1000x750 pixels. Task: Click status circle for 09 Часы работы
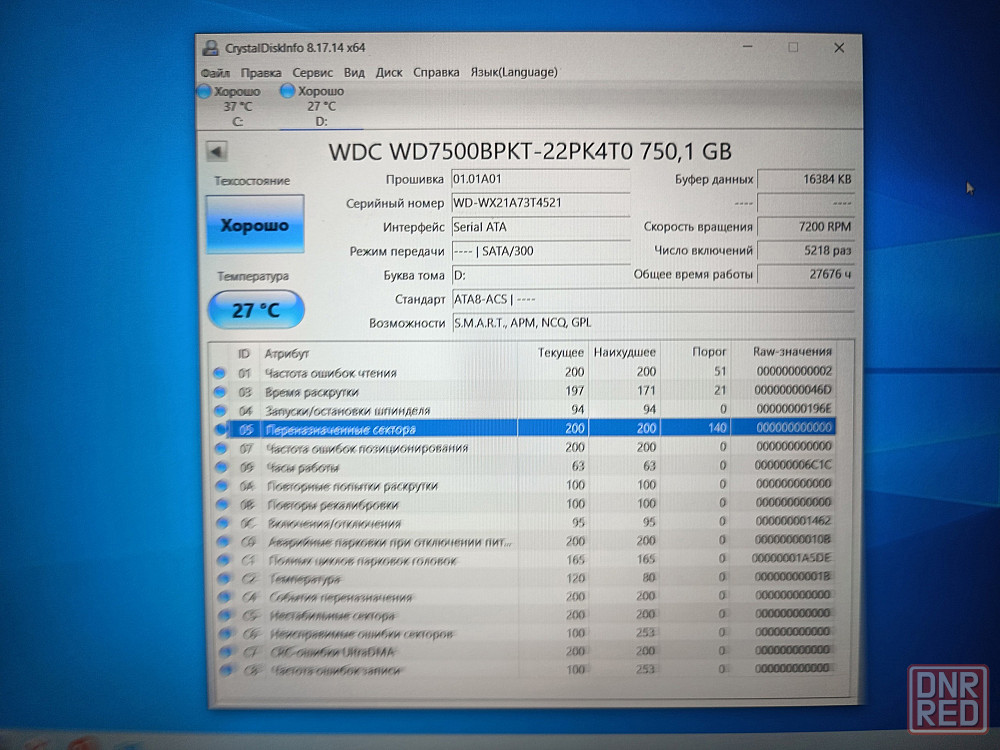pos(221,467)
